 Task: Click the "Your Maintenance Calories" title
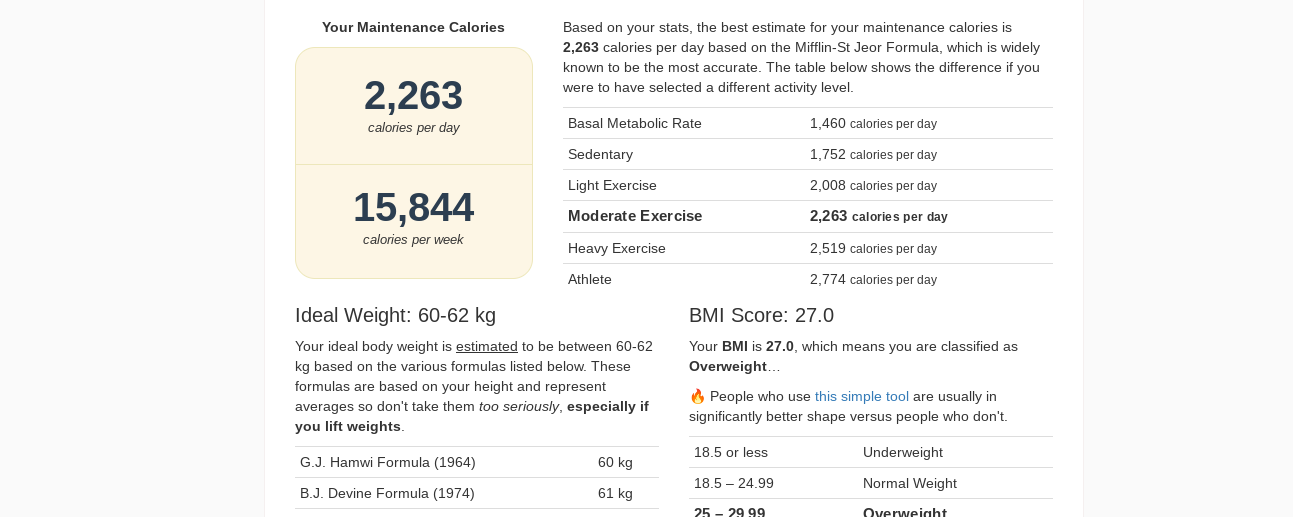click(413, 27)
